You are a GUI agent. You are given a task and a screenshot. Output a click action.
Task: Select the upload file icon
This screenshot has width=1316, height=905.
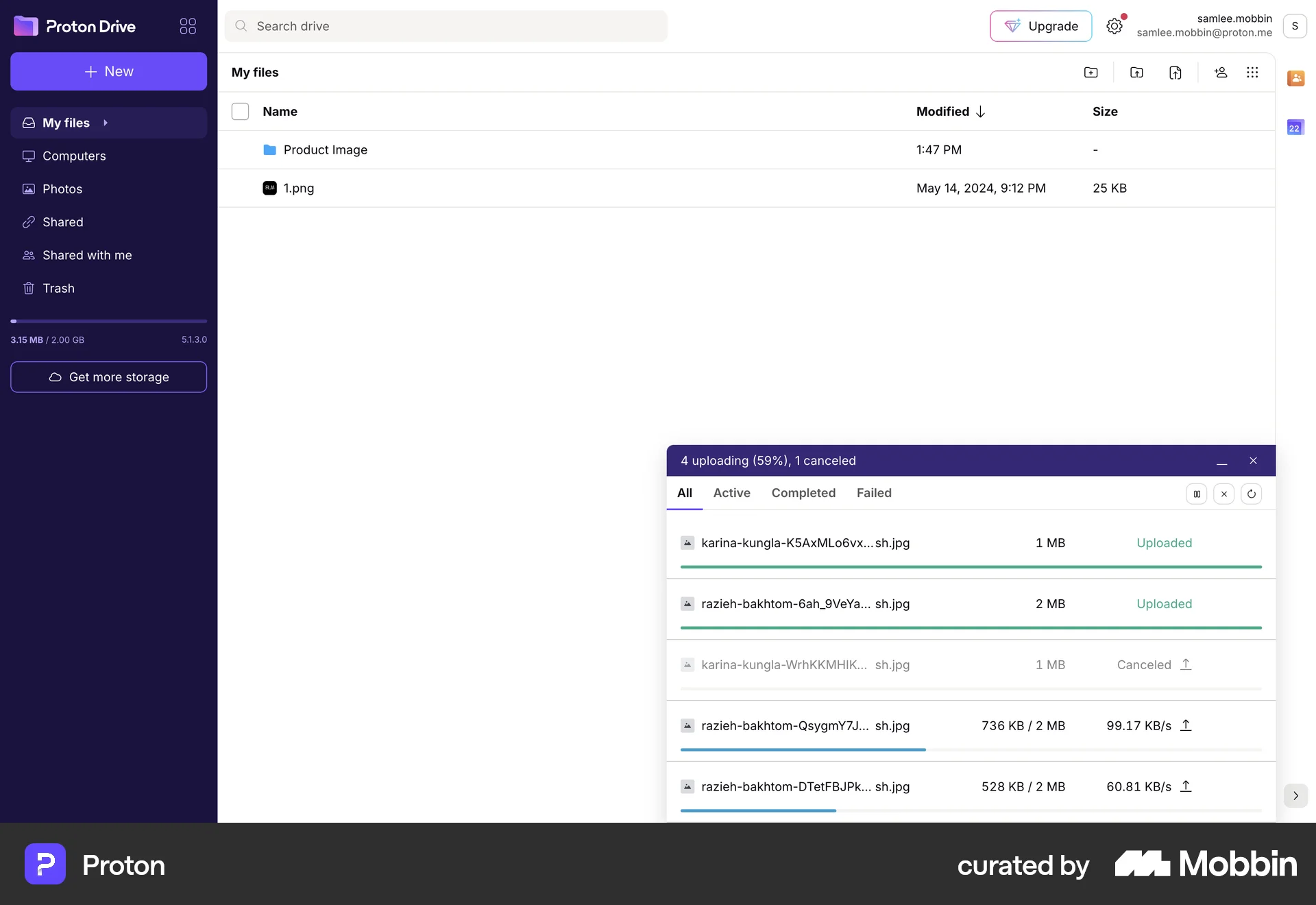coord(1175,73)
